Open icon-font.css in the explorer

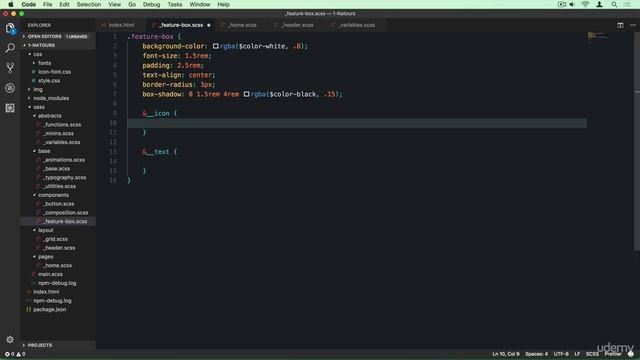click(x=54, y=72)
